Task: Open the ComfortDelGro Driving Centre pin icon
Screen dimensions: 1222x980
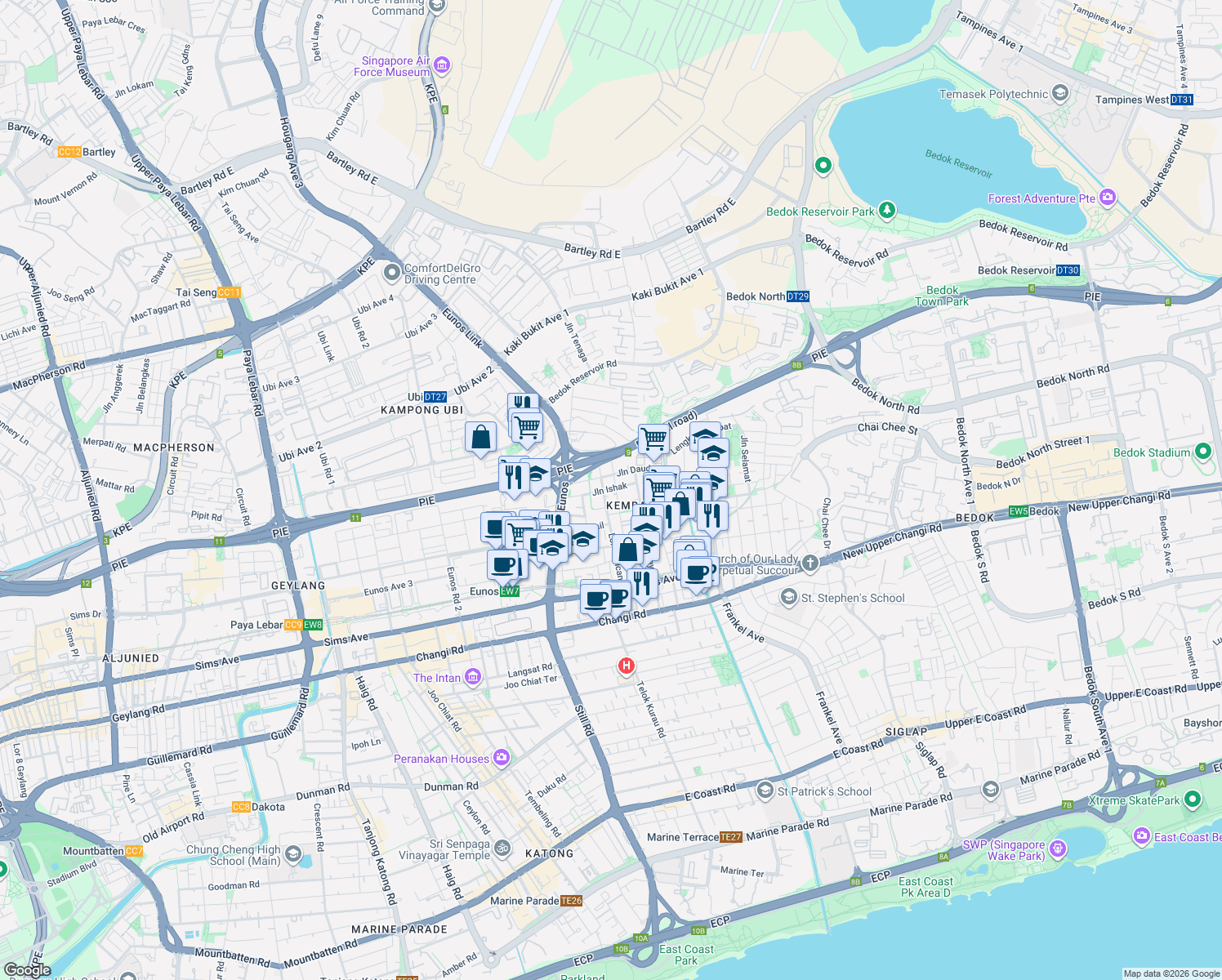Action: click(x=392, y=272)
